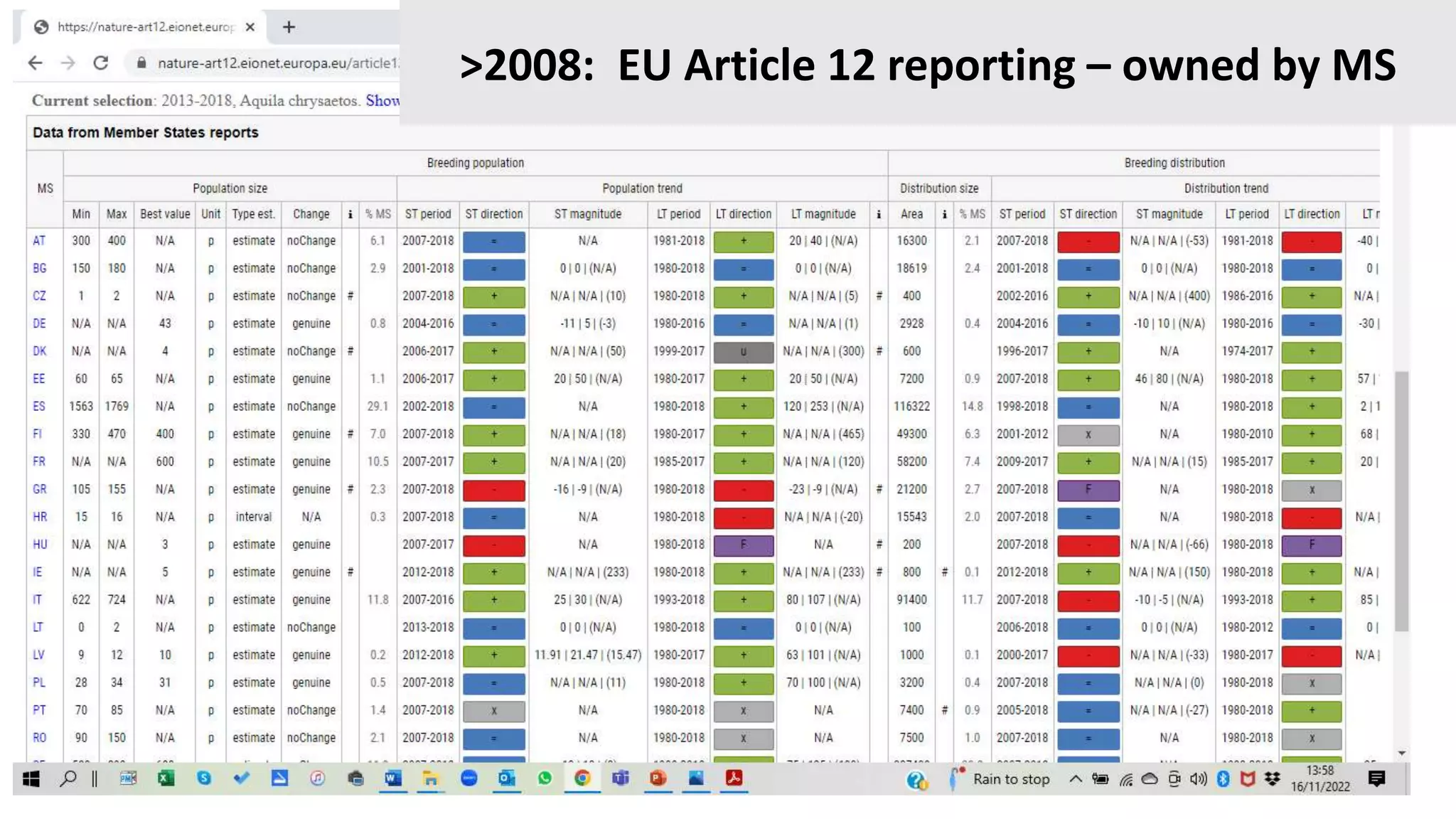
Task: Click the browser reload button
Action: pyautogui.click(x=101, y=63)
